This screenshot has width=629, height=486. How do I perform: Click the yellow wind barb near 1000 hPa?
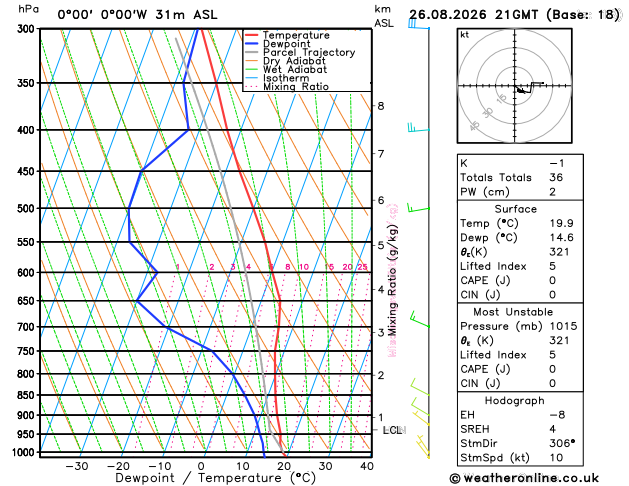[422, 446]
